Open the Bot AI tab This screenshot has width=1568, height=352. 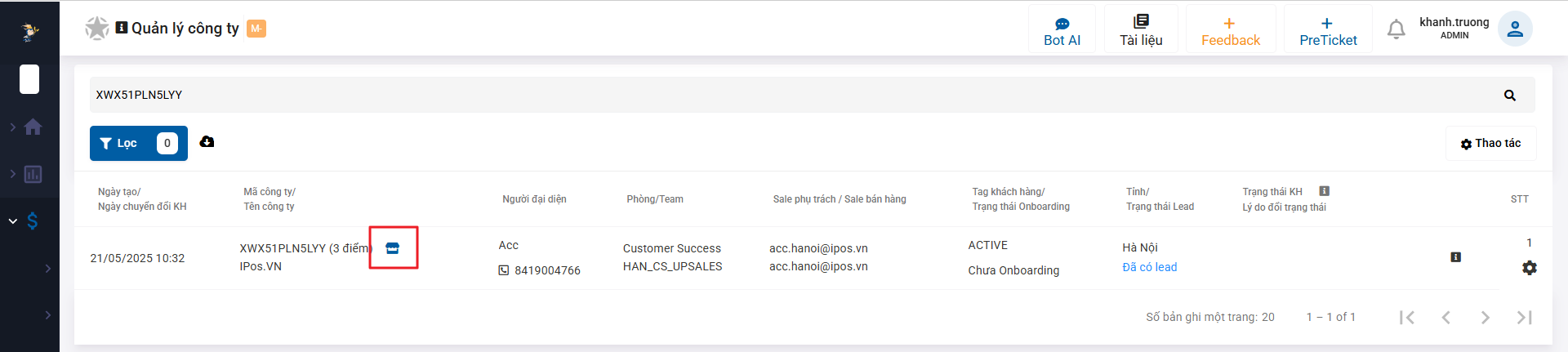pyautogui.click(x=1062, y=29)
